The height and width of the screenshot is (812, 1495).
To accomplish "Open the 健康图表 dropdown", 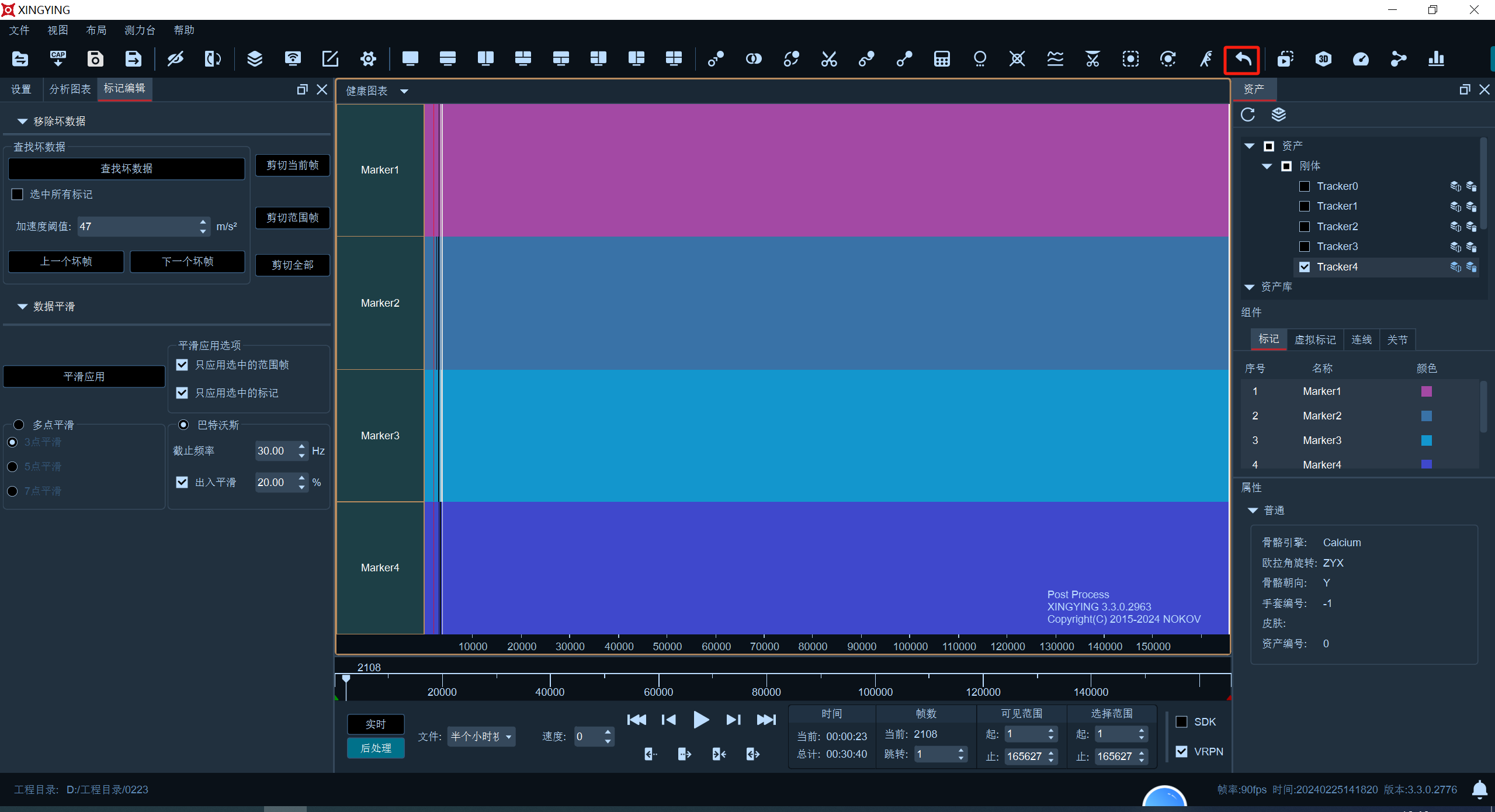I will (x=404, y=91).
